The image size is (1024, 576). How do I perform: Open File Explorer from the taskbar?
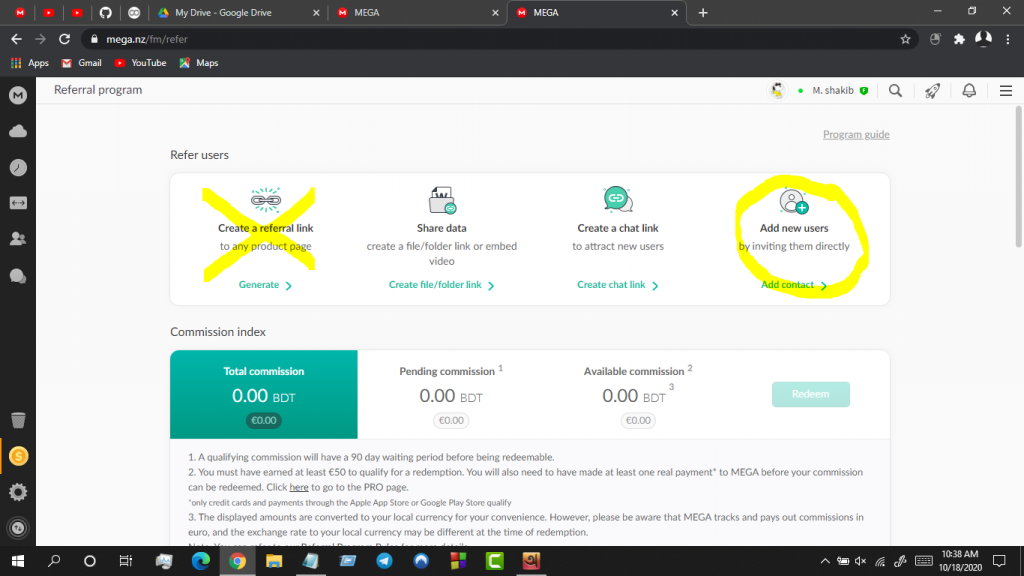tap(274, 561)
